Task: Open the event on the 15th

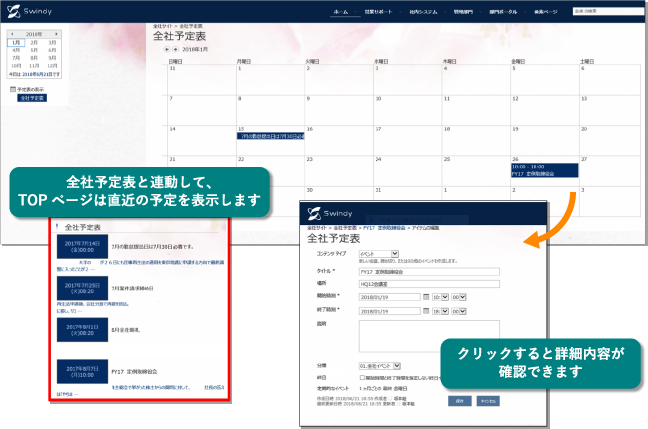Action: 270,136
